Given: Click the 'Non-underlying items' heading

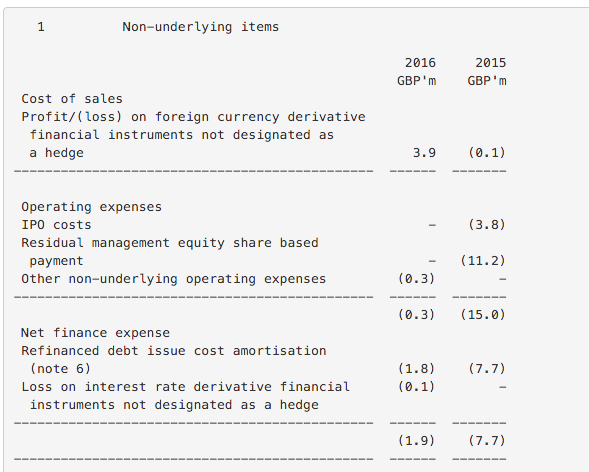Looking at the screenshot, I should coord(201,27).
